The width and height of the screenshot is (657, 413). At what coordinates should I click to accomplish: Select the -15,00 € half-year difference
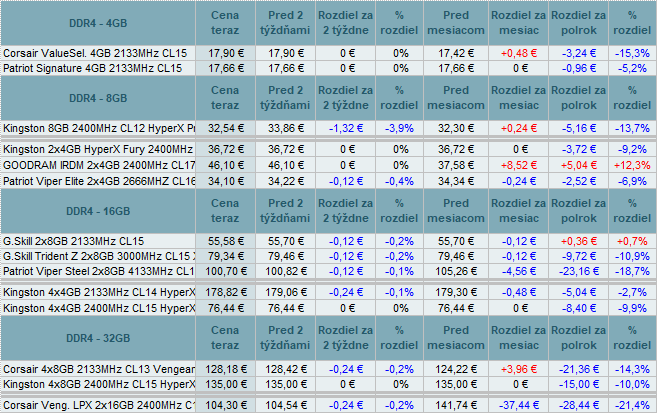[579, 385]
